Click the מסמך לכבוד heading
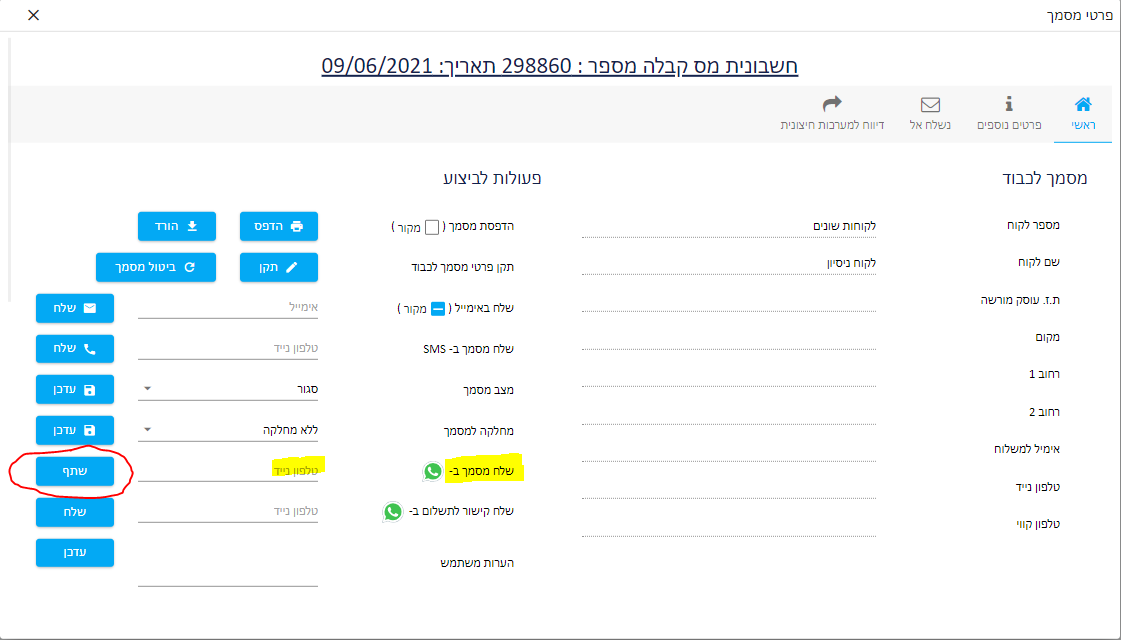 click(x=1045, y=178)
